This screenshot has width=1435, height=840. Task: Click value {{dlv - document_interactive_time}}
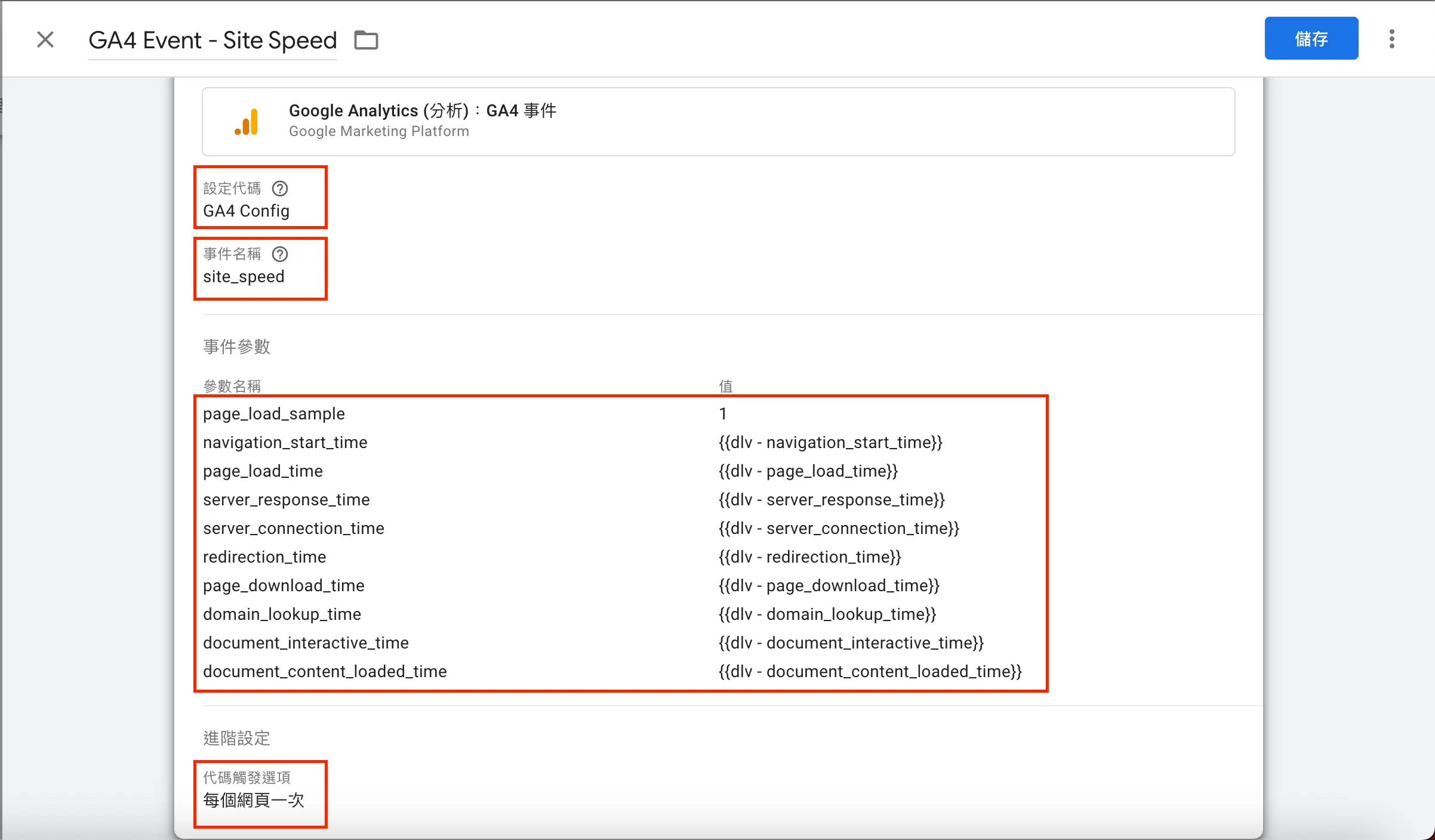(851, 643)
